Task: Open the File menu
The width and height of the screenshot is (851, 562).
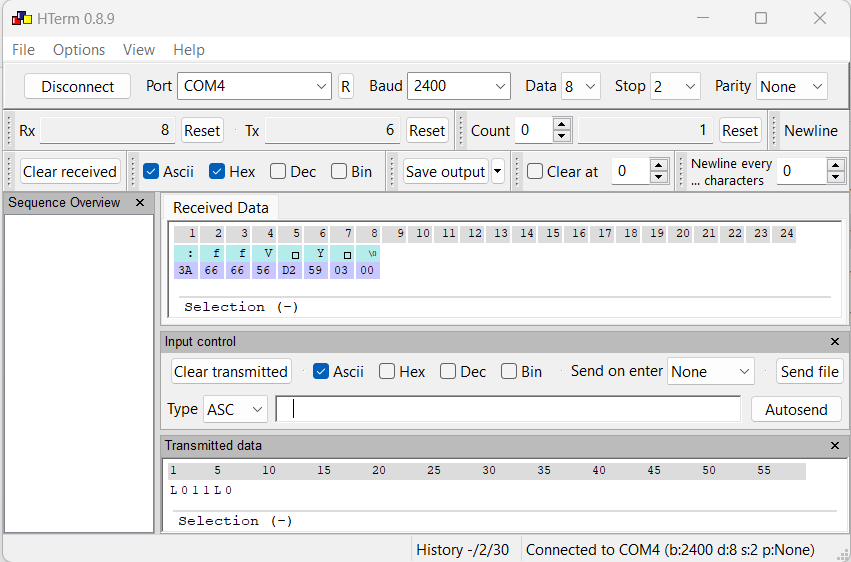Action: pyautogui.click(x=23, y=50)
